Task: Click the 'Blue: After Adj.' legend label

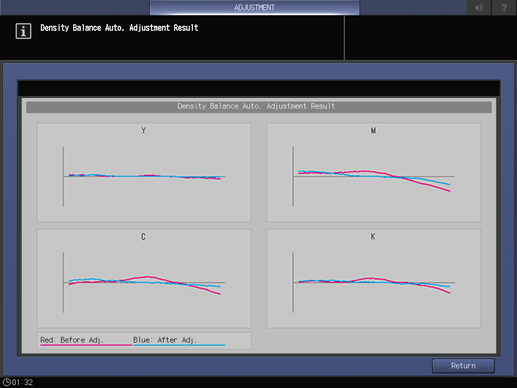Action: click(x=165, y=340)
